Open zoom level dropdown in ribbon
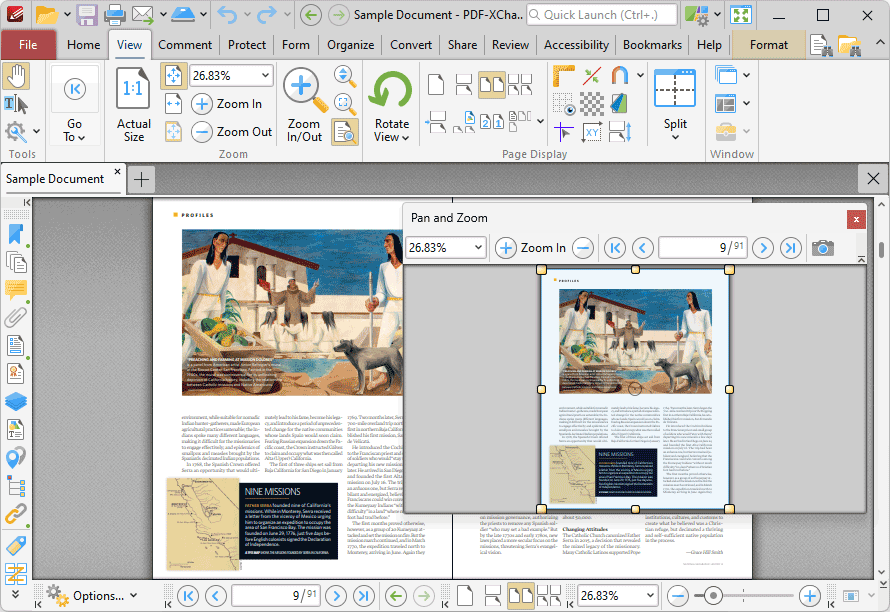890x612 pixels. (265, 76)
